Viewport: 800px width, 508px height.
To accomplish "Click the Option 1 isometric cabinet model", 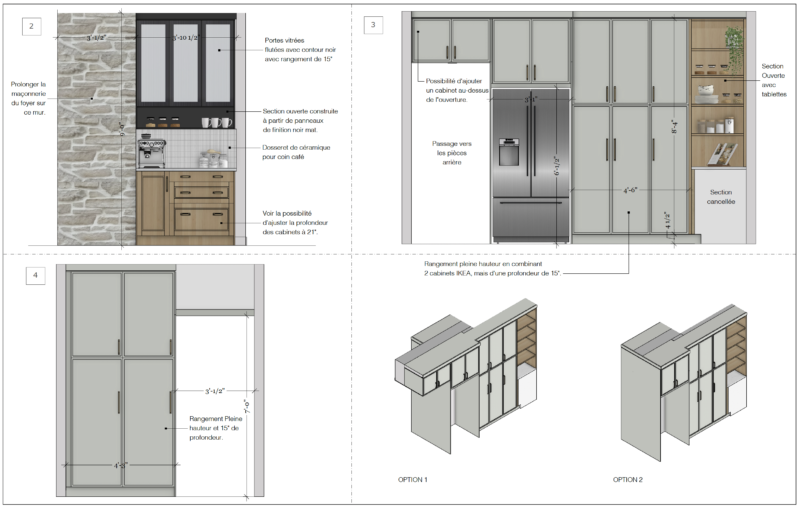I will pos(466,375).
